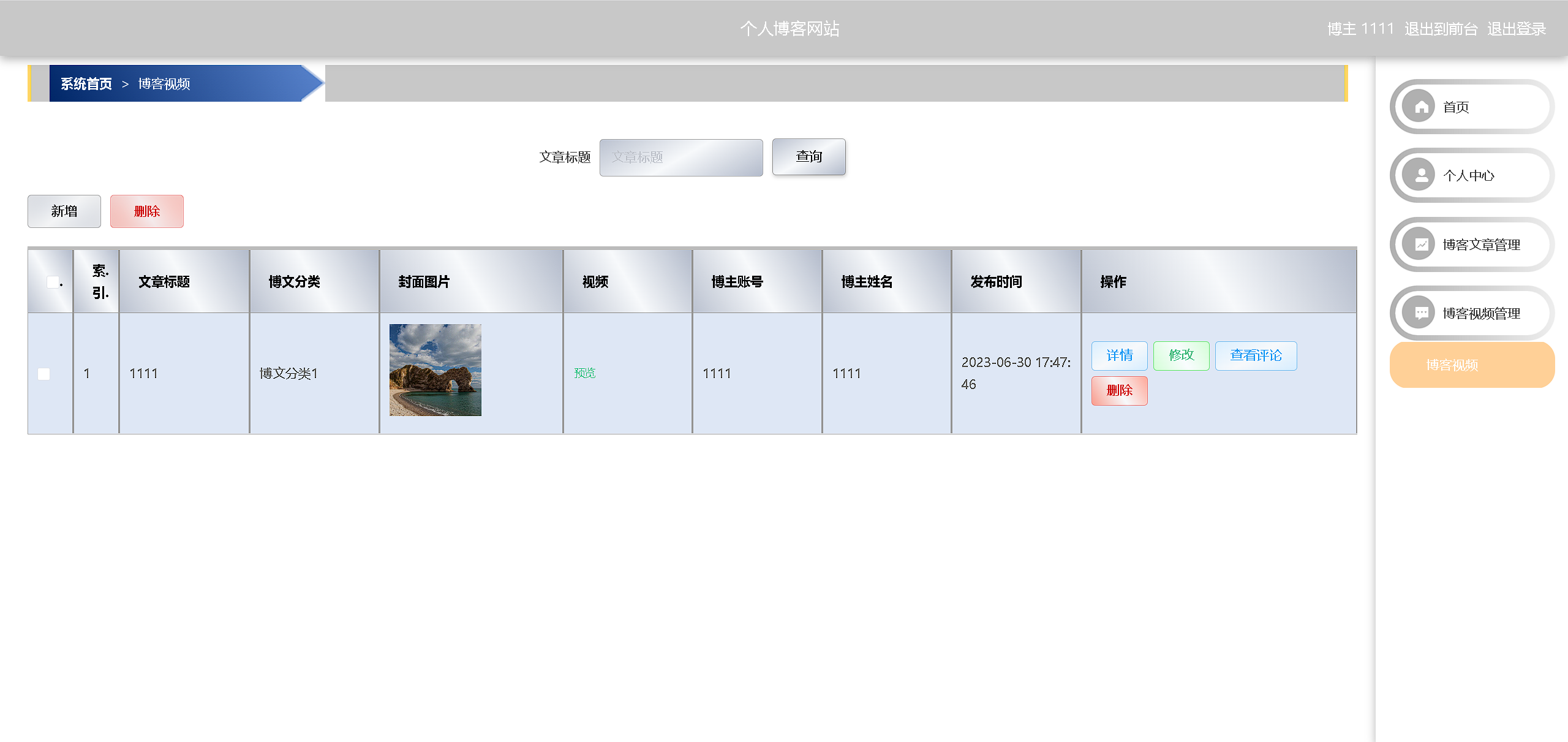Viewport: 1568px width, 742px height.
Task: Open 个人中心 from the sidebar
Action: [1469, 175]
